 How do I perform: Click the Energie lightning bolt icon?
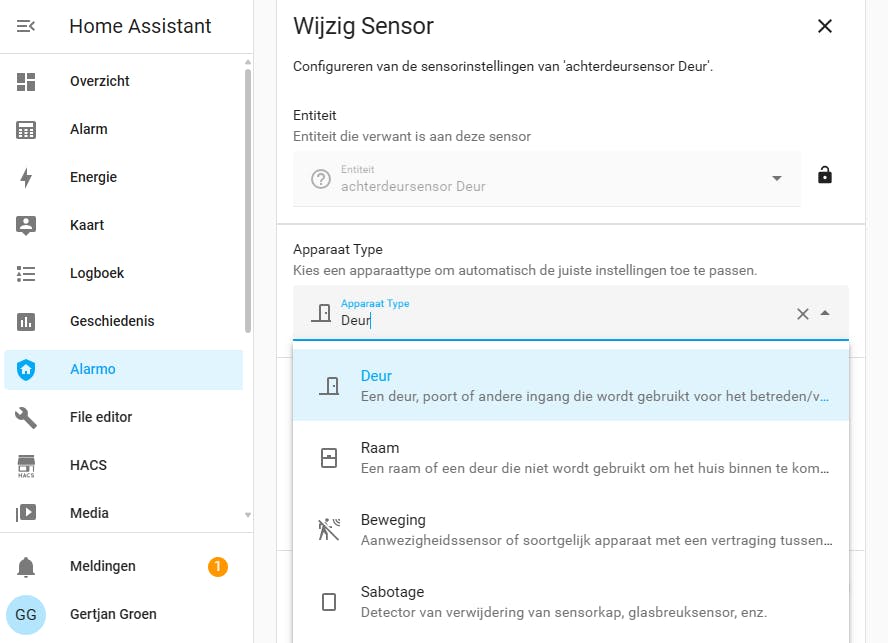pos(26,177)
